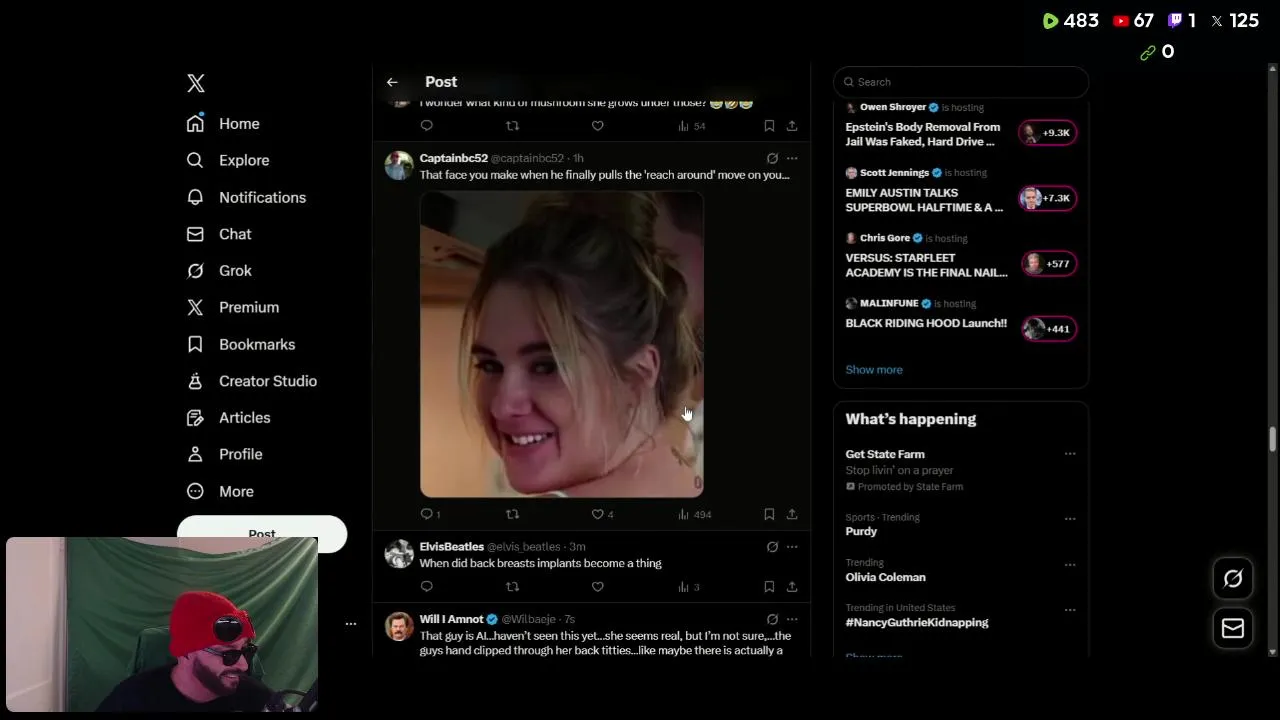Click the +9.3K listeners badge
The image size is (1280, 720).
tap(1047, 133)
